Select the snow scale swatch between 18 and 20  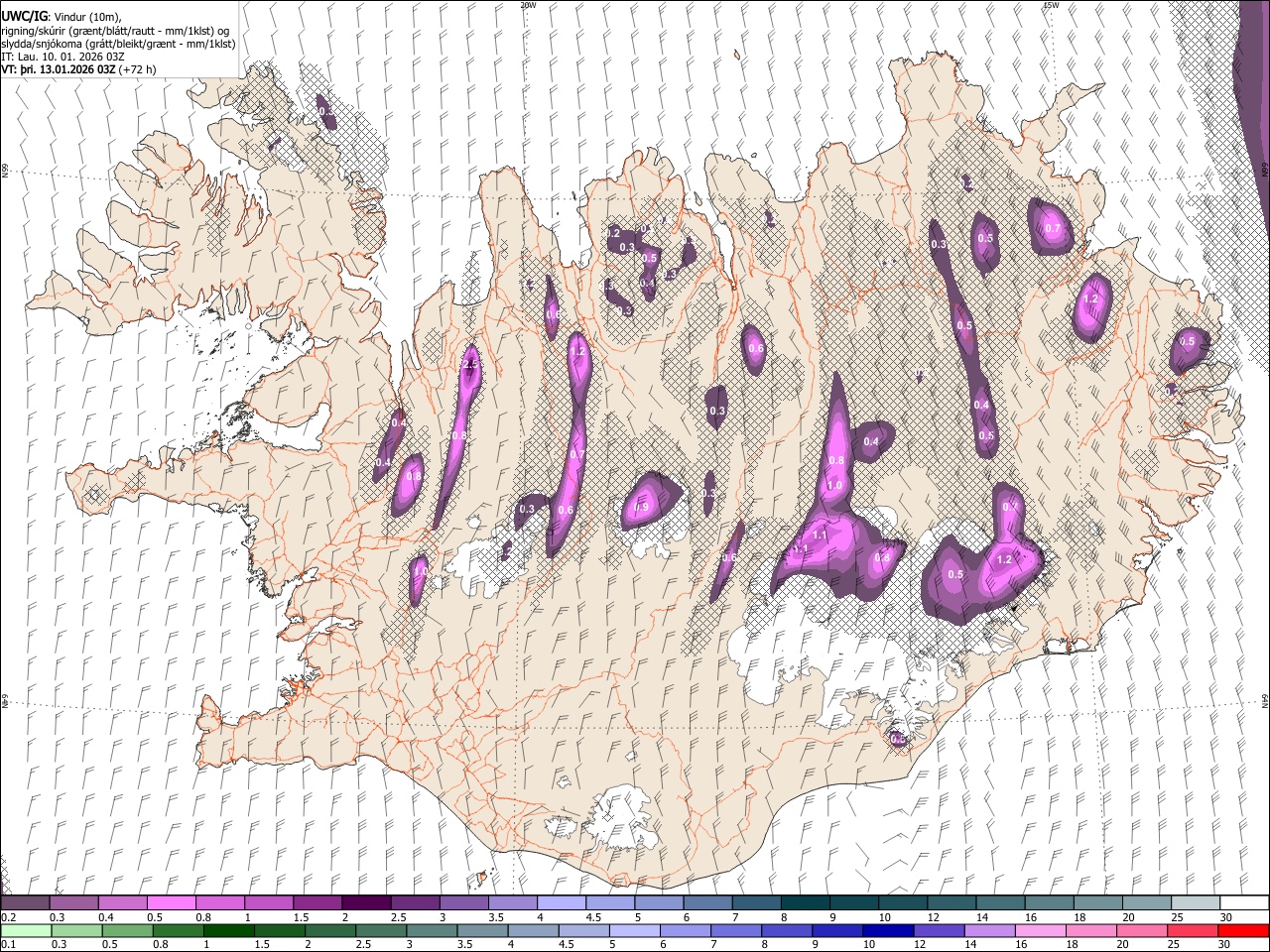[x=1097, y=902]
